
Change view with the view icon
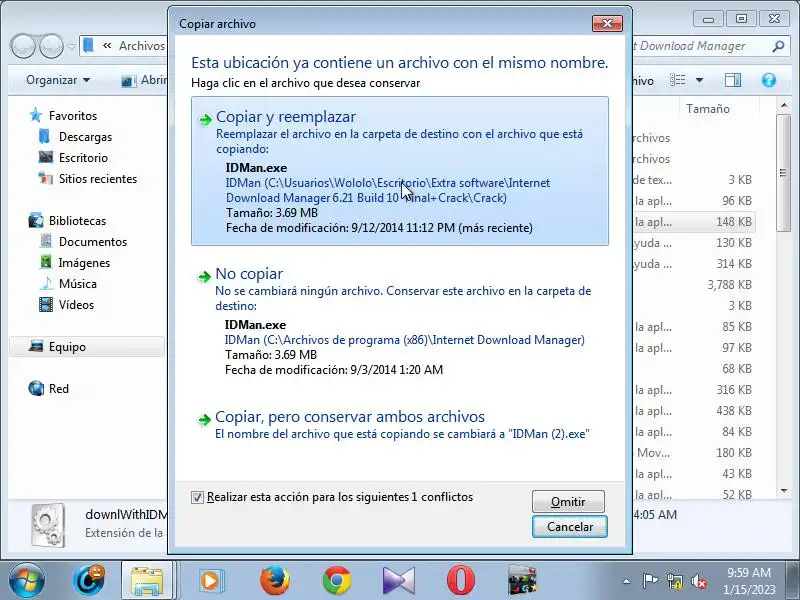coord(678,80)
